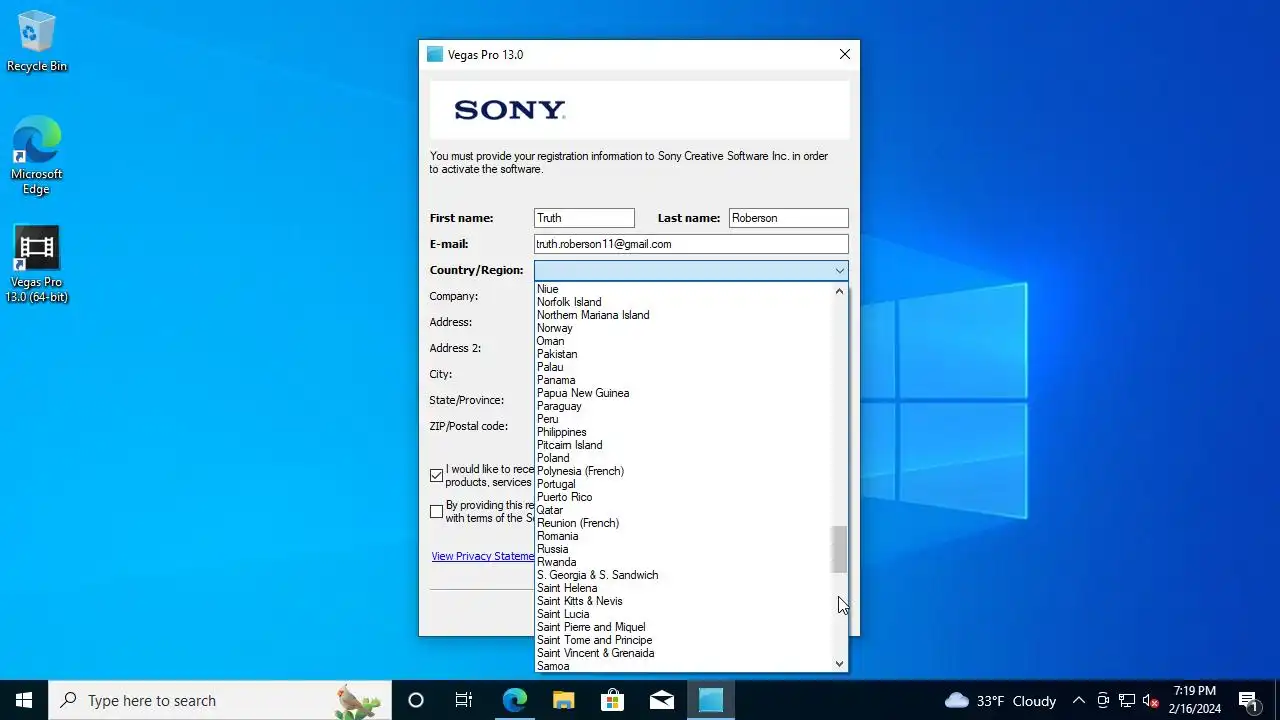
Task: Check the 'By providing this' agreement checkbox
Action: tap(436, 511)
